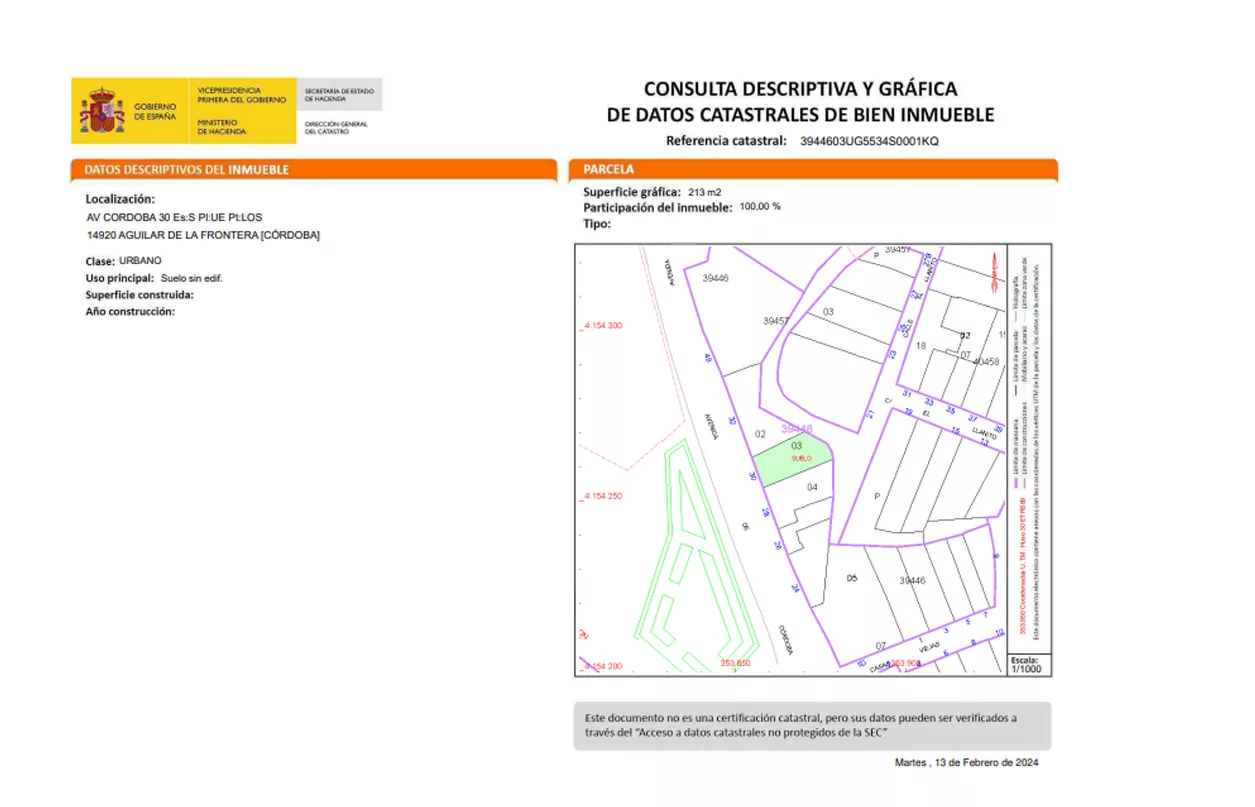The height and width of the screenshot is (807, 1255).
Task: Click the date Martes, 13 de Febrero de 2024
Action: tap(966, 763)
